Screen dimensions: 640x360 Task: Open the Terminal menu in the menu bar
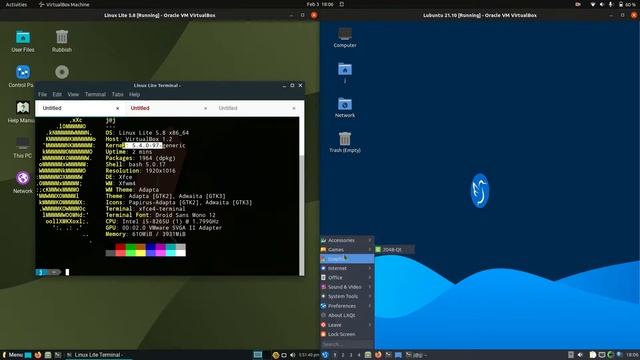pos(95,94)
